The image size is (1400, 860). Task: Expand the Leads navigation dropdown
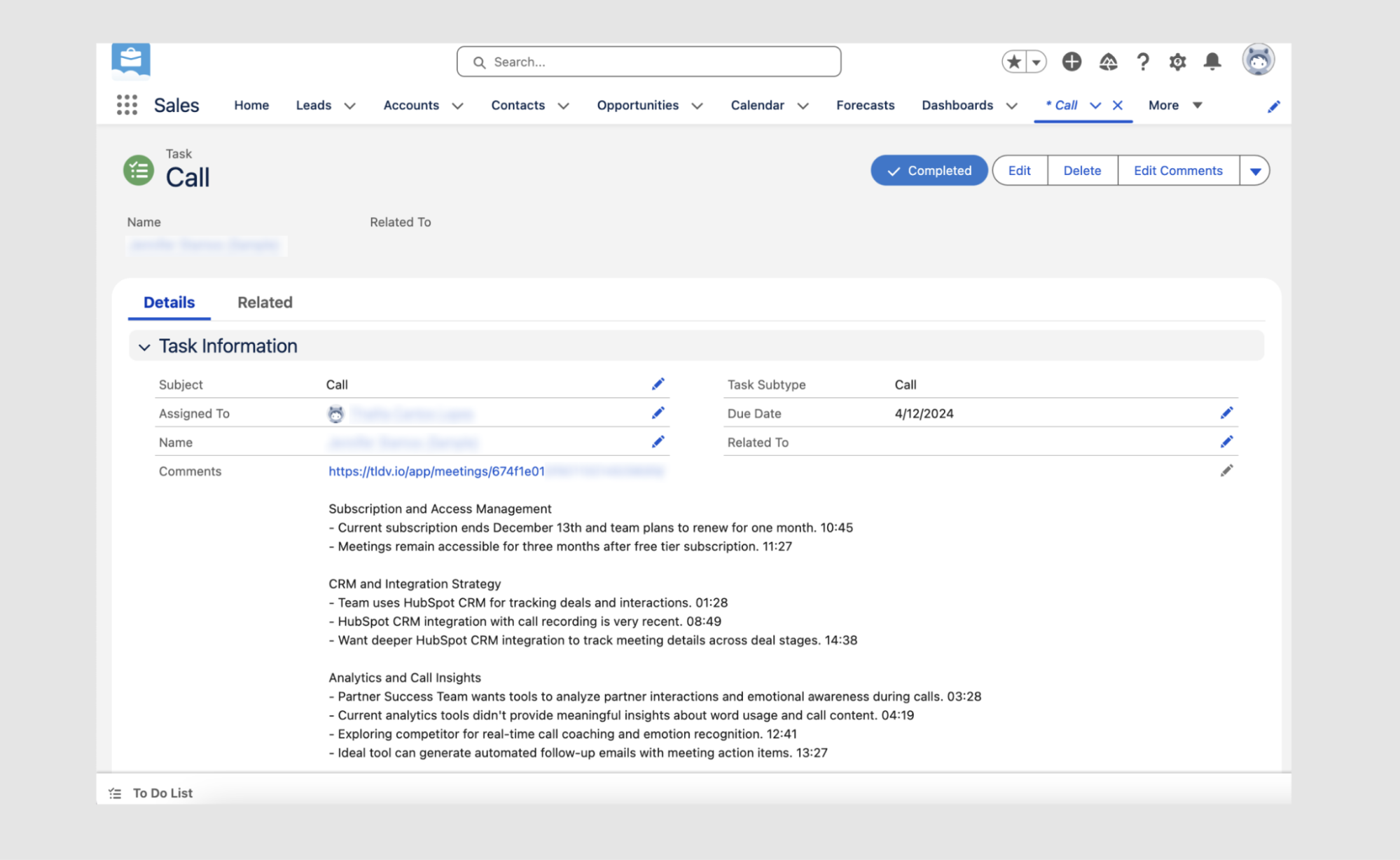click(349, 106)
